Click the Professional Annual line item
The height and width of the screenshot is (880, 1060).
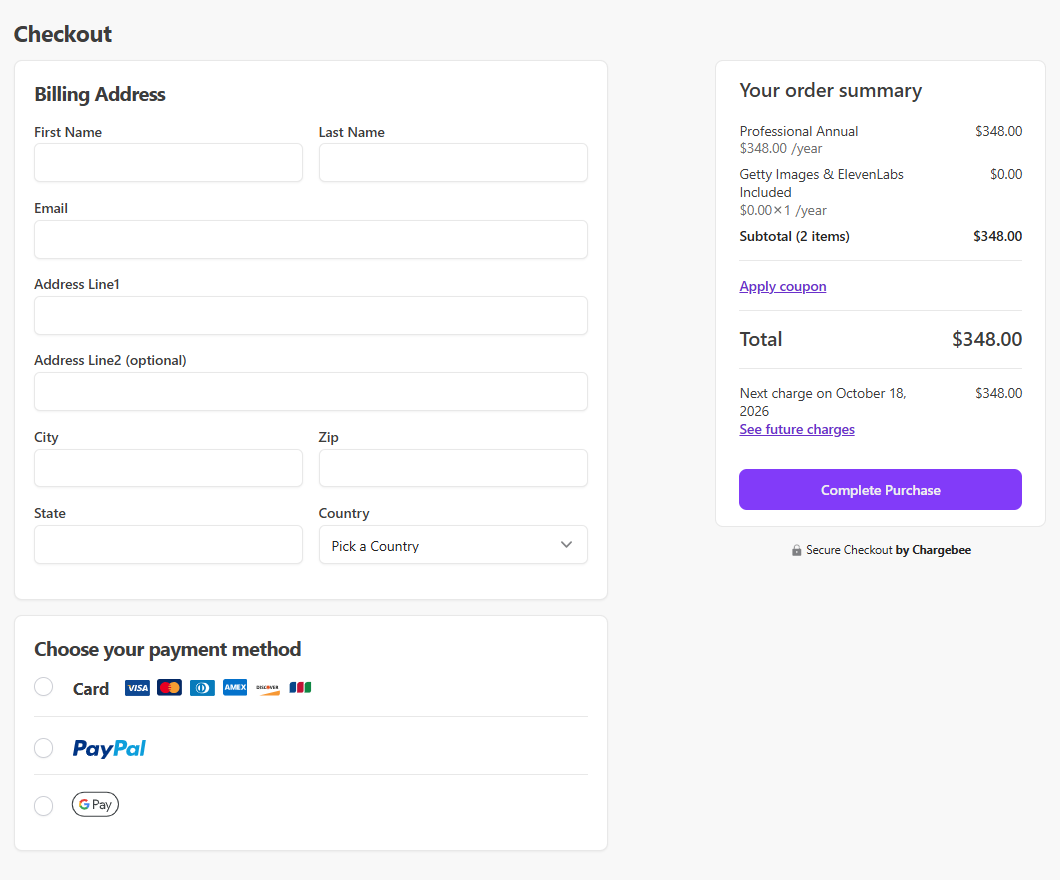coord(798,131)
